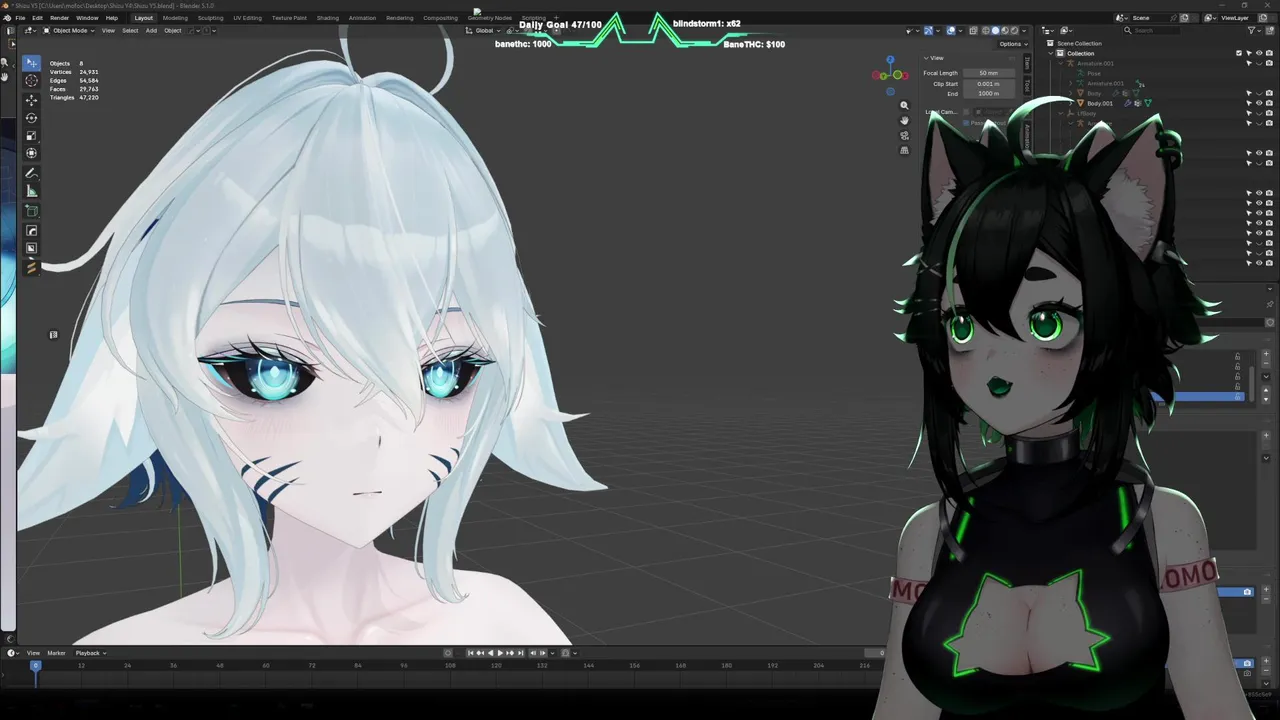Select wireframe shading mode

(x=985, y=31)
